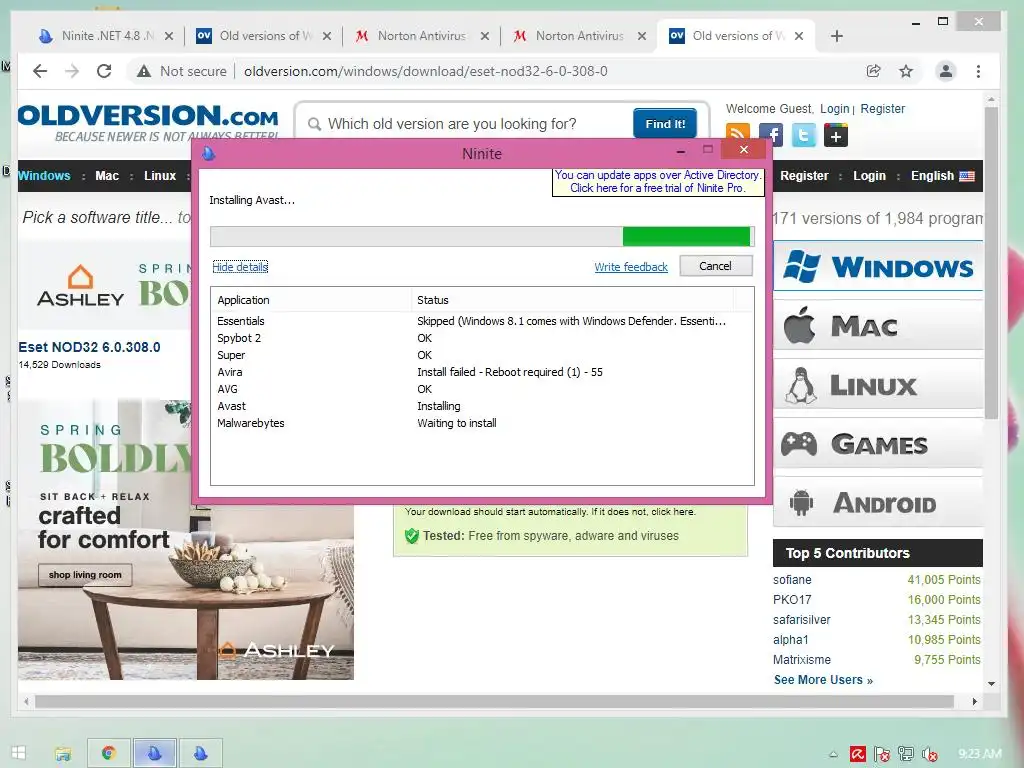
Task: Click the Eset NOD32 6.0.308.0 title
Action: [x=89, y=347]
